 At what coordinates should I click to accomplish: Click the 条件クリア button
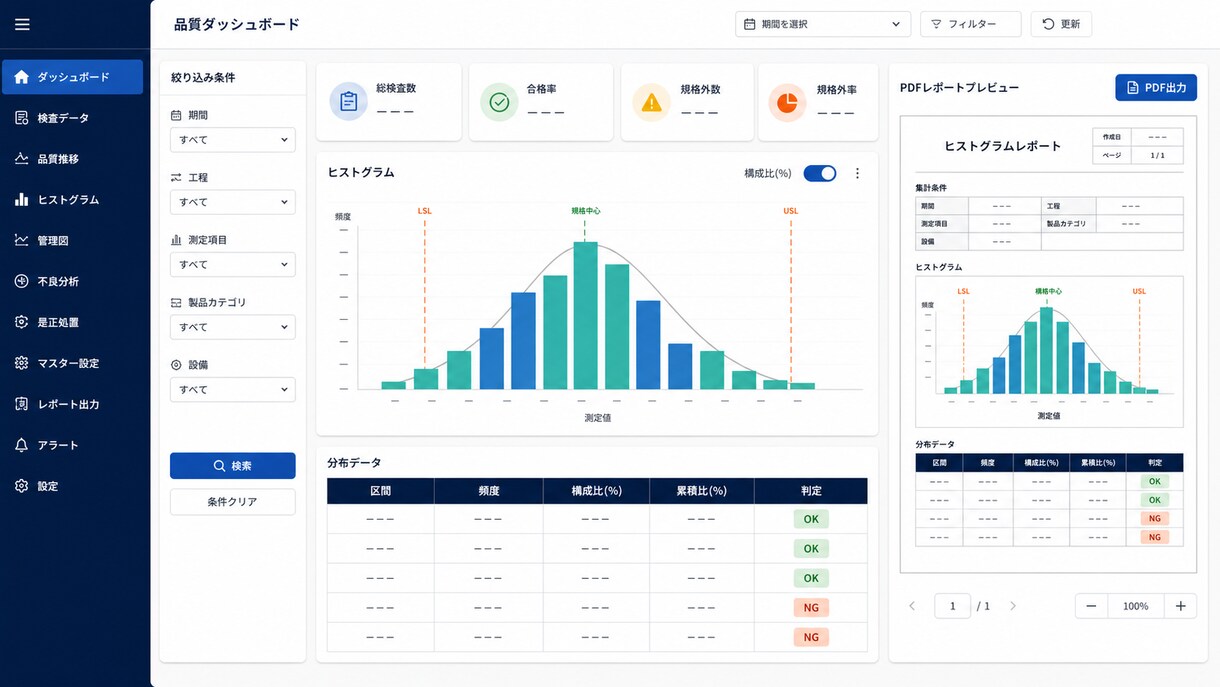click(x=232, y=502)
